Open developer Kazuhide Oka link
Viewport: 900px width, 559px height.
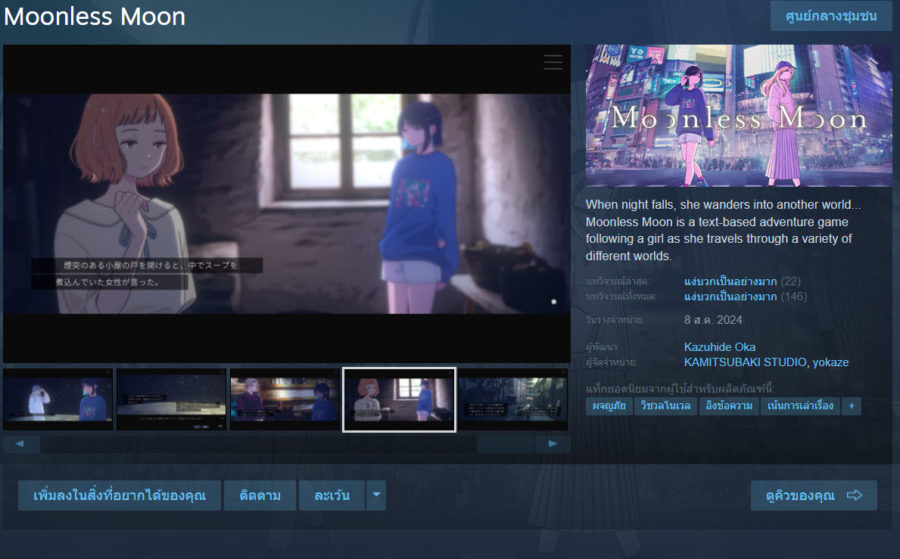719,347
